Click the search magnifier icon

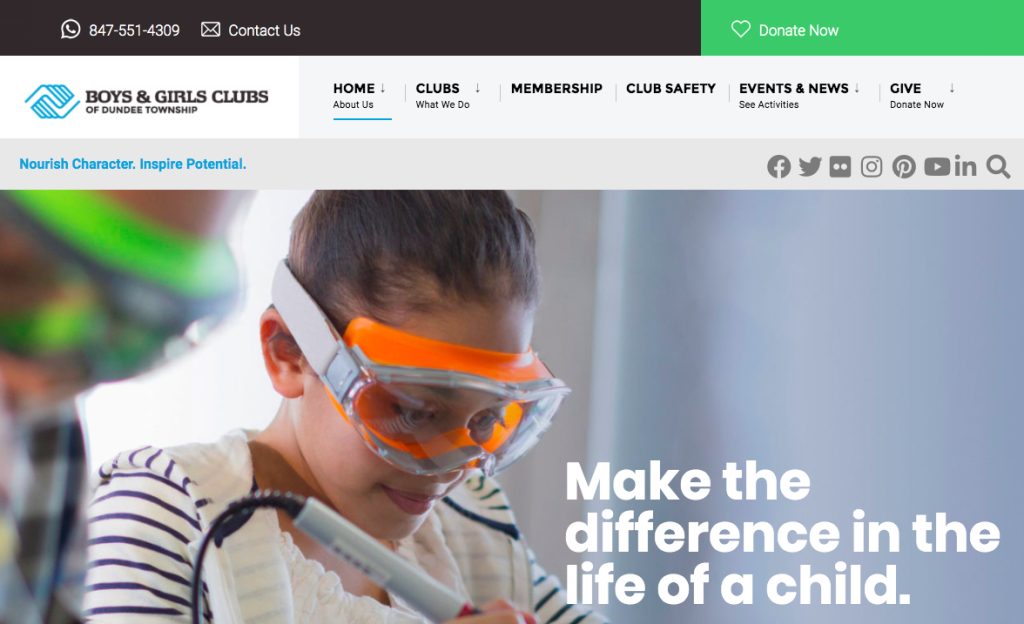point(998,166)
